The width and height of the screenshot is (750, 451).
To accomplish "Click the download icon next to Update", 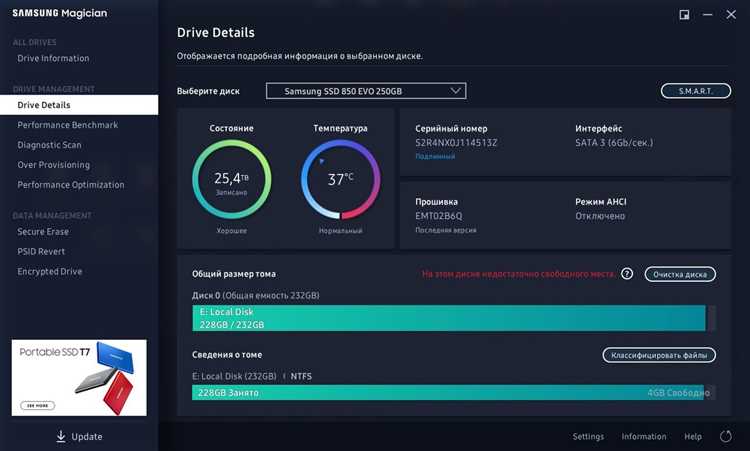I will pos(61,436).
